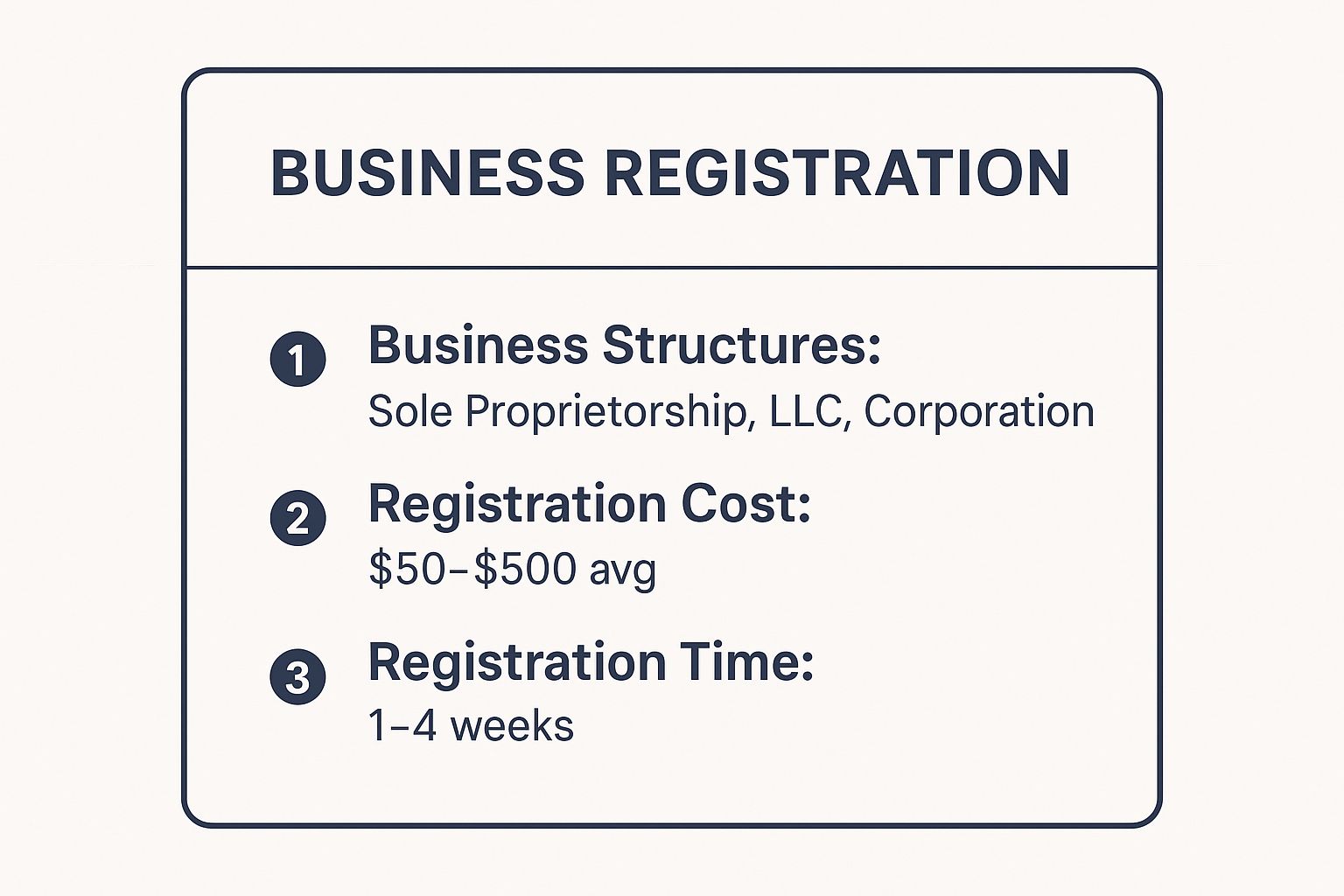Viewport: 1344px width, 896px height.
Task: Click the number 1 circle icon
Action: point(298,359)
